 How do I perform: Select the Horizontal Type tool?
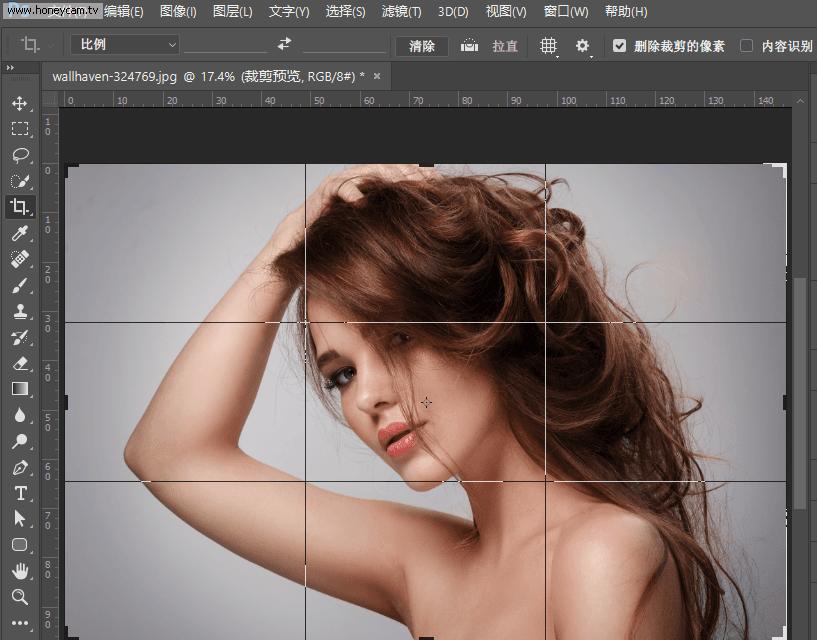pos(19,493)
